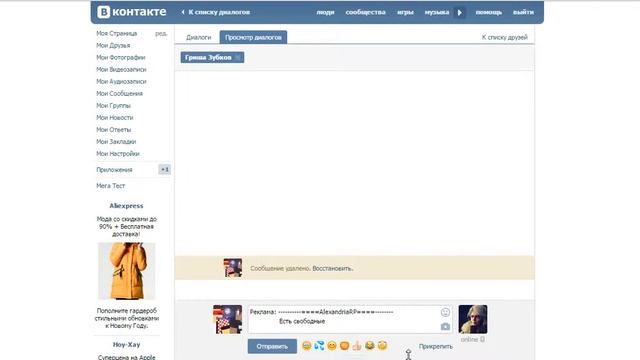Open Мои Видеозаписи in sidebar

(x=121, y=69)
